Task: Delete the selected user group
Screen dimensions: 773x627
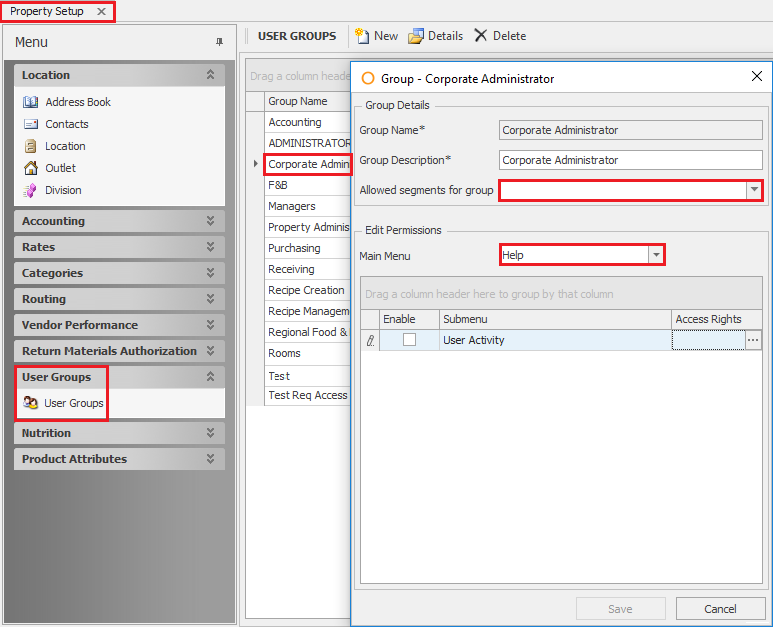Action: click(499, 36)
